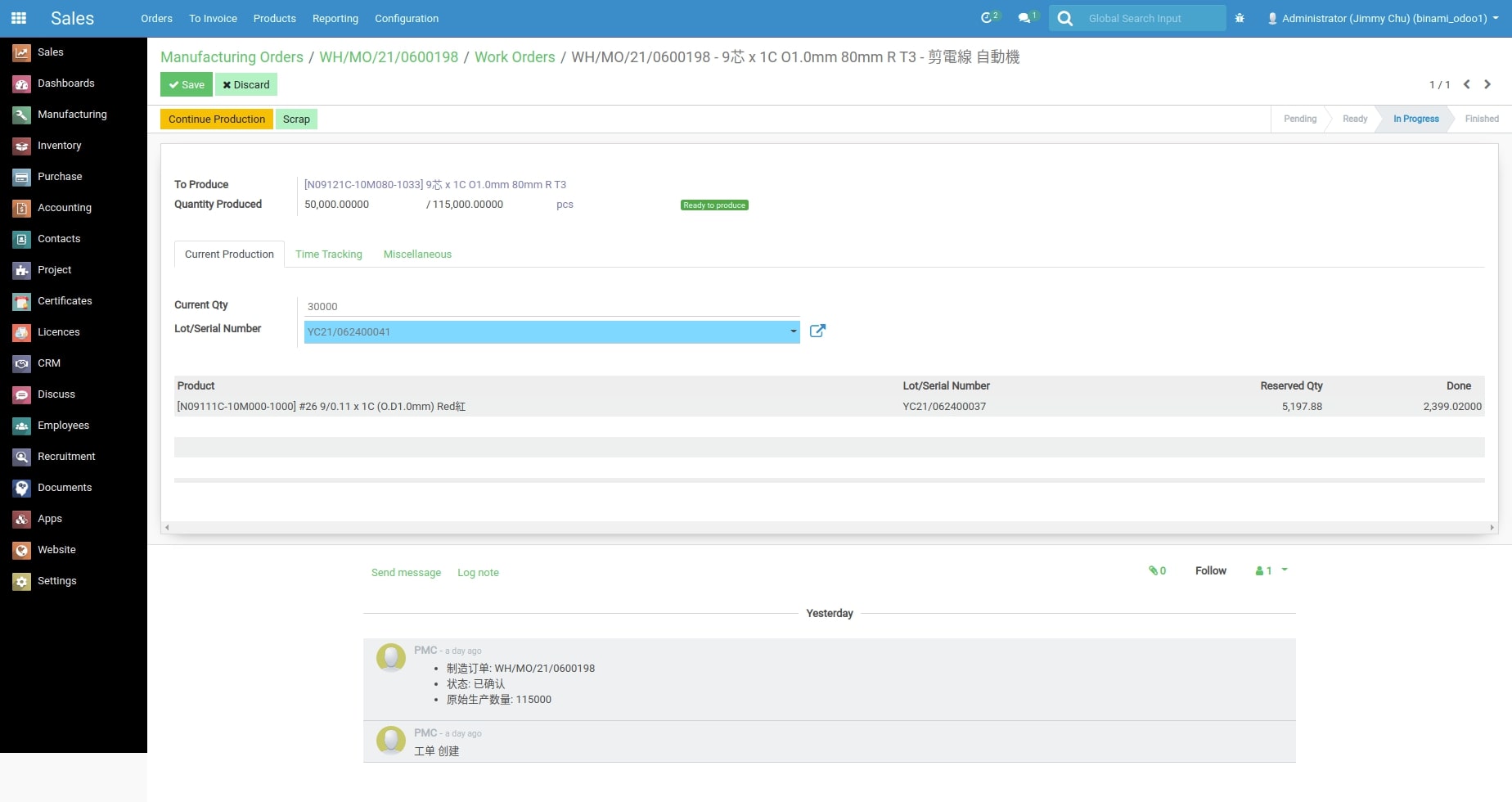This screenshot has height=802, width=1512.
Task: Click Continue Production button
Action: click(x=217, y=119)
